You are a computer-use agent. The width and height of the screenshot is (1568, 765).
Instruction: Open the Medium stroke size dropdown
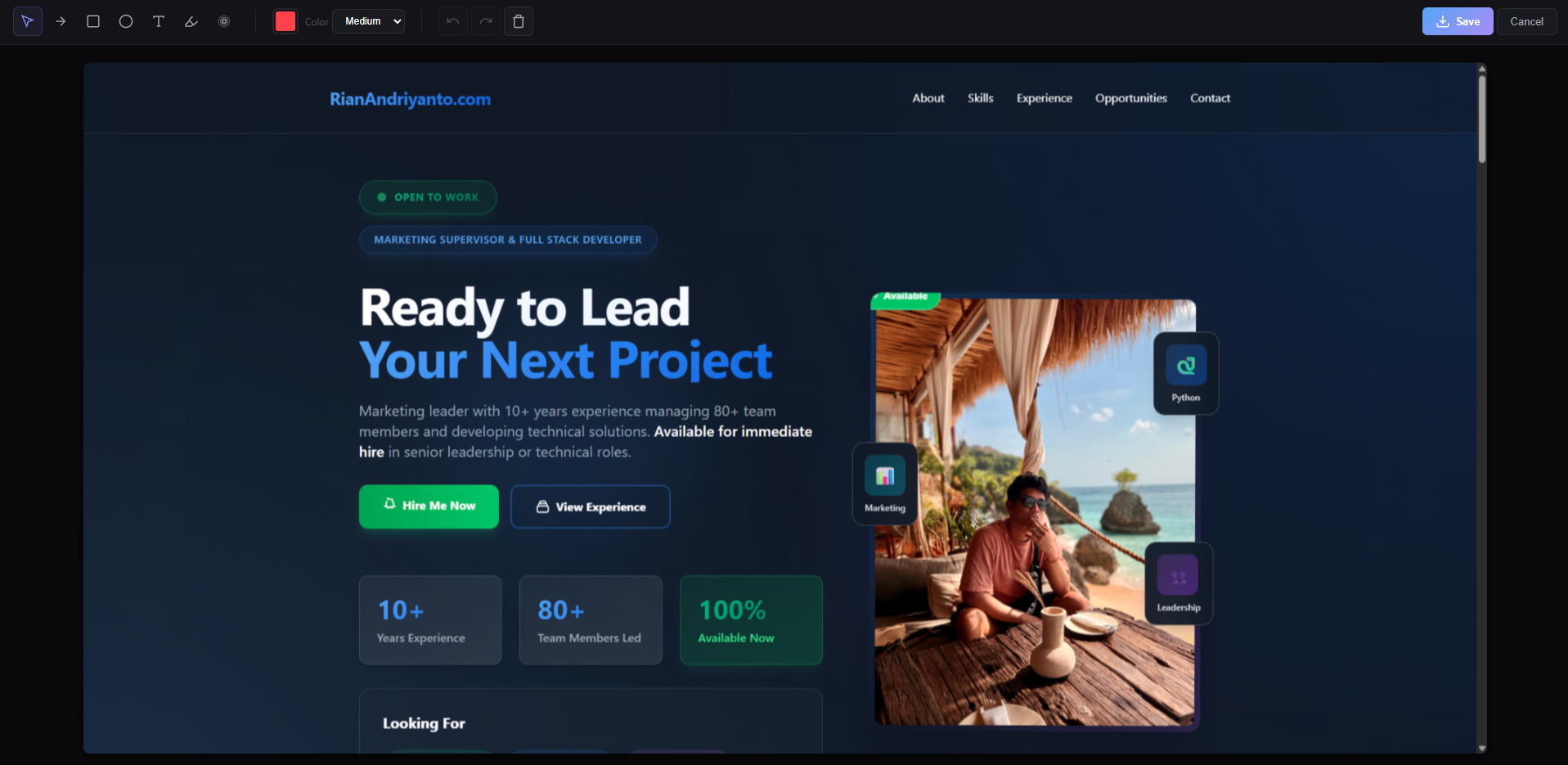pyautogui.click(x=369, y=21)
